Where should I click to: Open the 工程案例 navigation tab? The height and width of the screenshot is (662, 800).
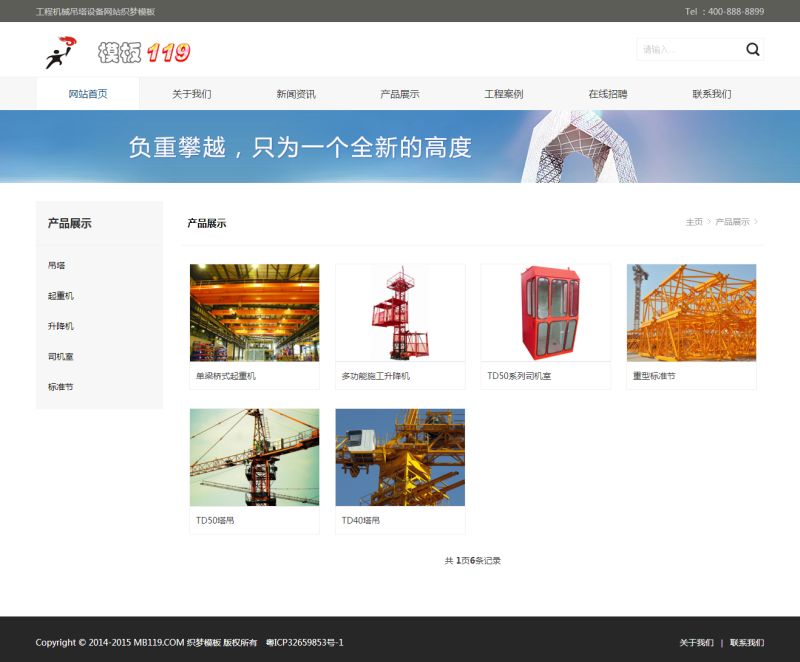pyautogui.click(x=504, y=94)
